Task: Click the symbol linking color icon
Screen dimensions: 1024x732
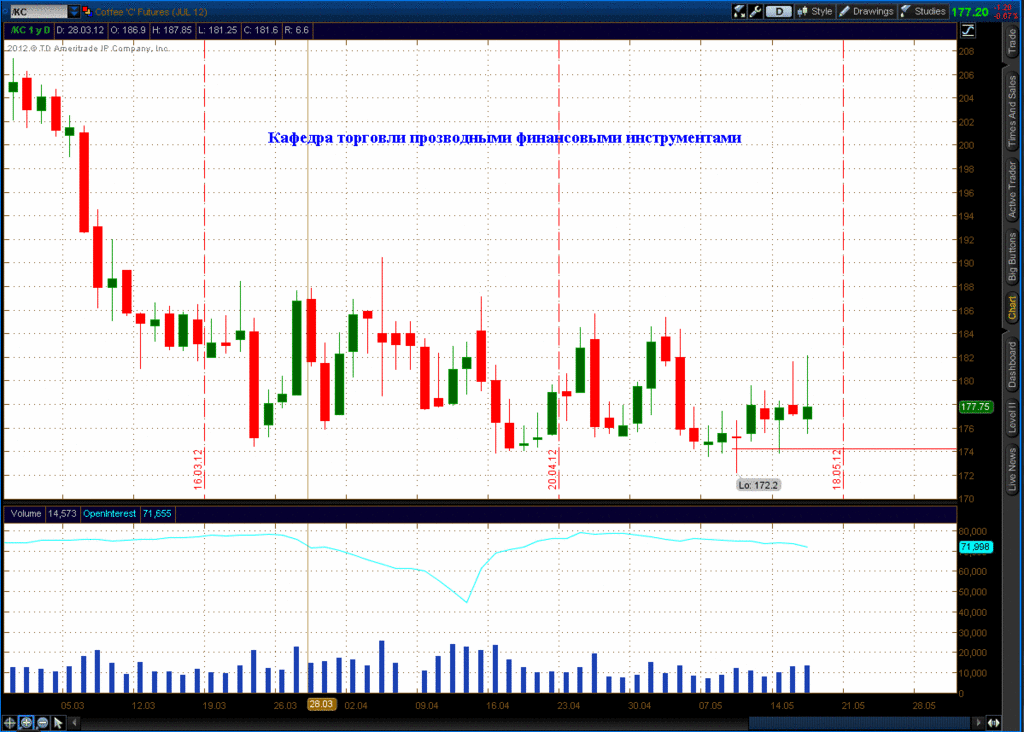Action: [86, 11]
